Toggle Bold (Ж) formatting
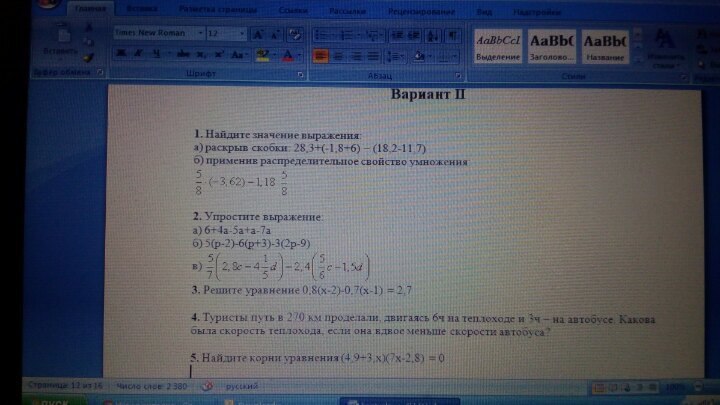Viewport: 720px width, 405px height. [x=121, y=54]
